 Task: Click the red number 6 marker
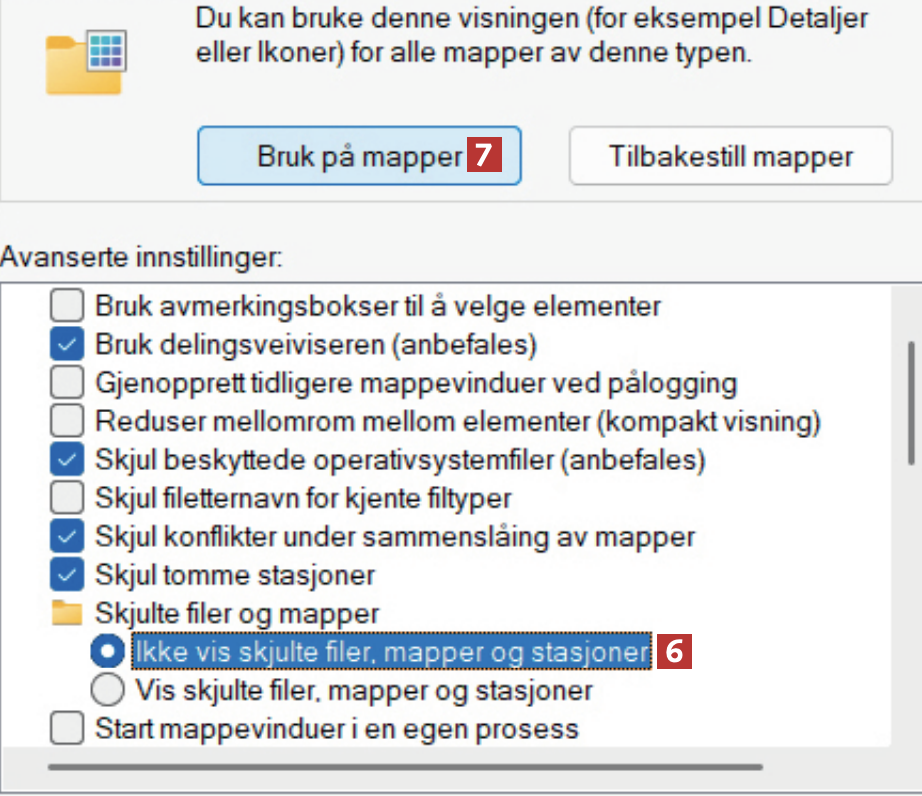click(x=675, y=652)
